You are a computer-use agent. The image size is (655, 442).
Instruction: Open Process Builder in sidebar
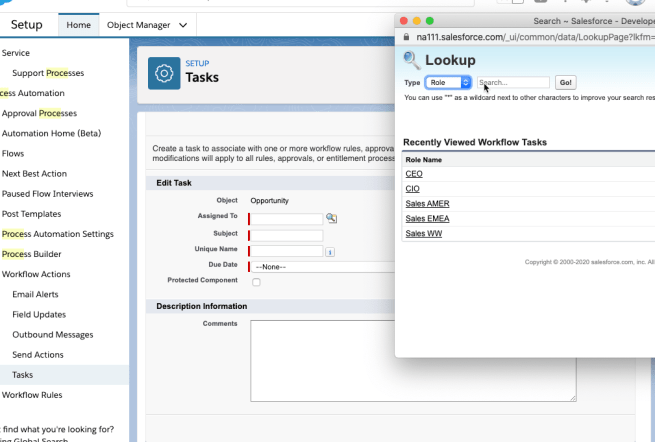31,254
